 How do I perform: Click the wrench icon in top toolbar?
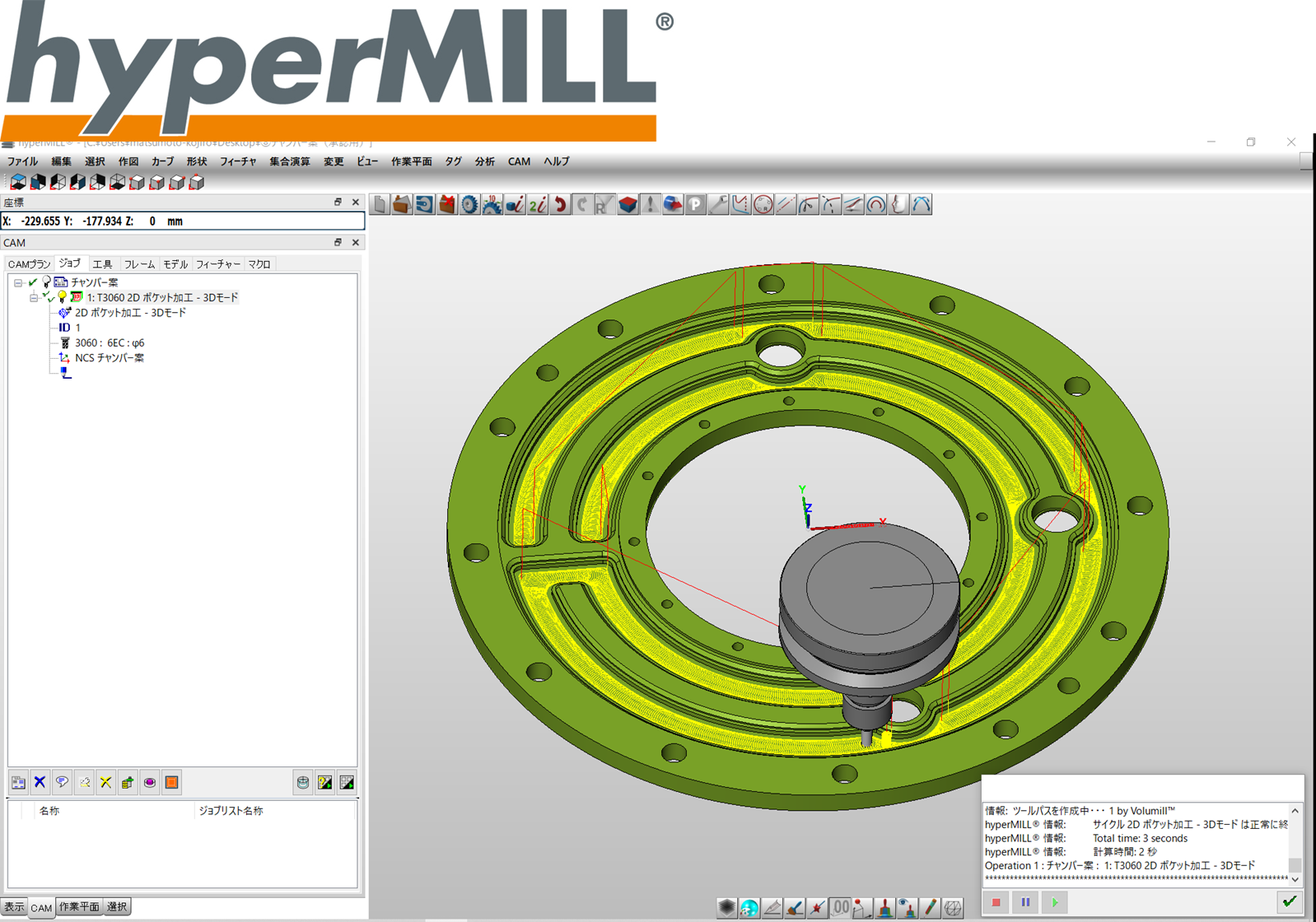(718, 205)
